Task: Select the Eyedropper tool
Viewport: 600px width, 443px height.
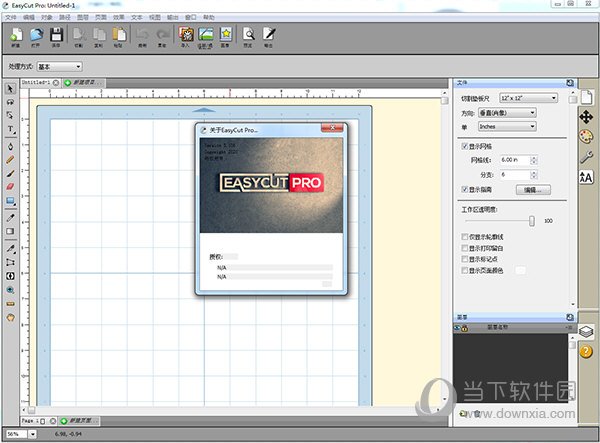Action: [x=10, y=218]
